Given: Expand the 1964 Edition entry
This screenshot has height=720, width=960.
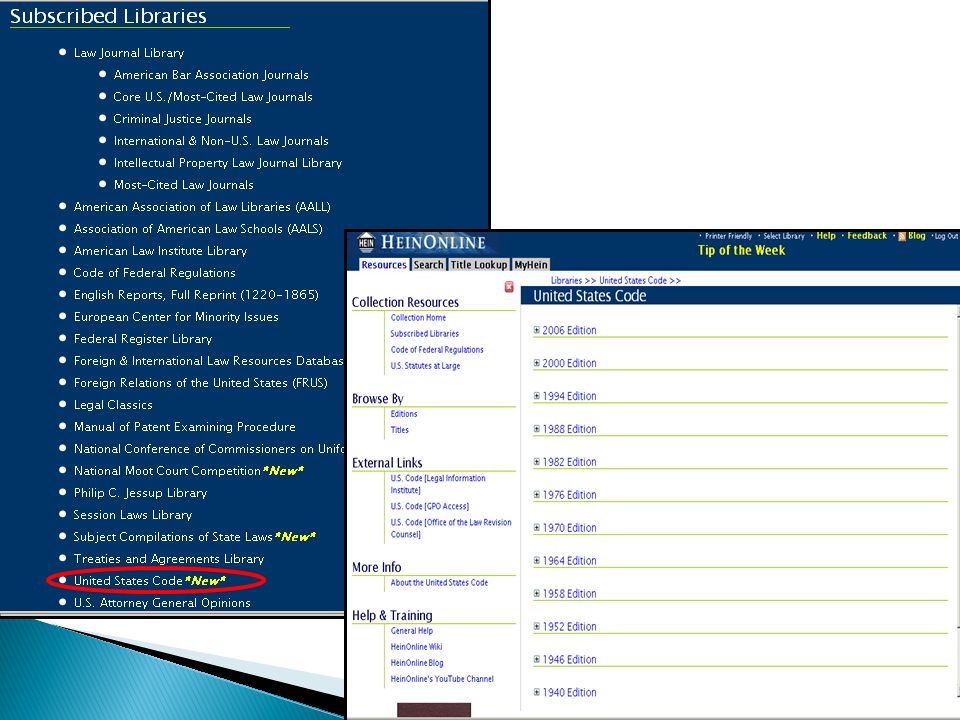Looking at the screenshot, I should [536, 561].
